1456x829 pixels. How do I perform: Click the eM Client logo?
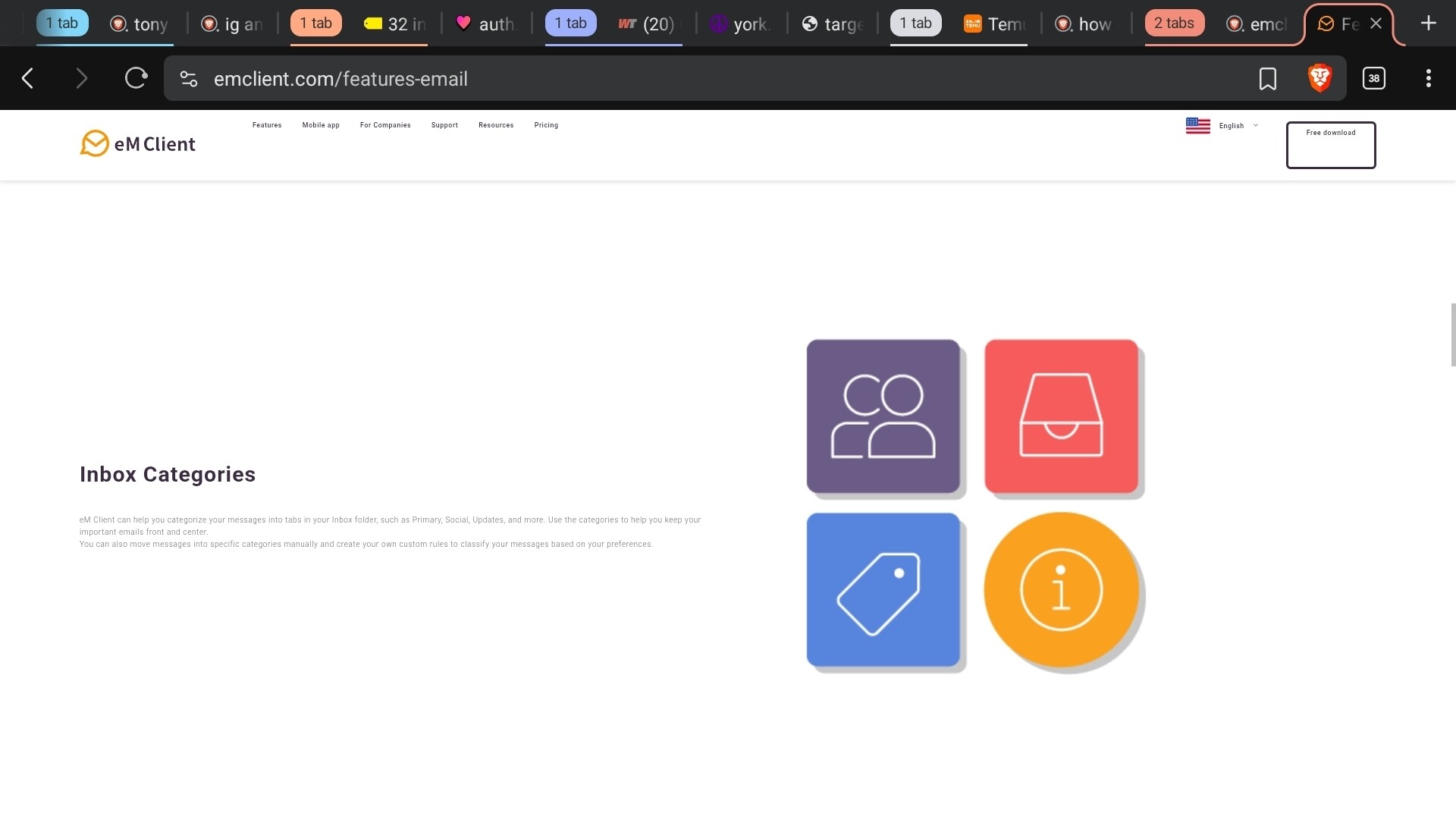137,143
